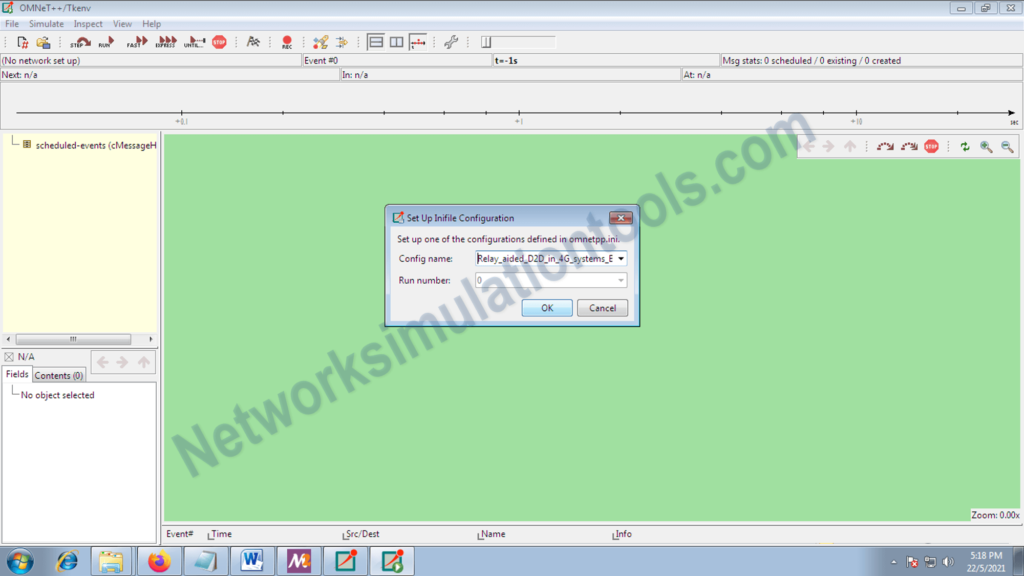Open the Simulate menu
Image resolution: width=1024 pixels, height=576 pixels.
(46, 23)
